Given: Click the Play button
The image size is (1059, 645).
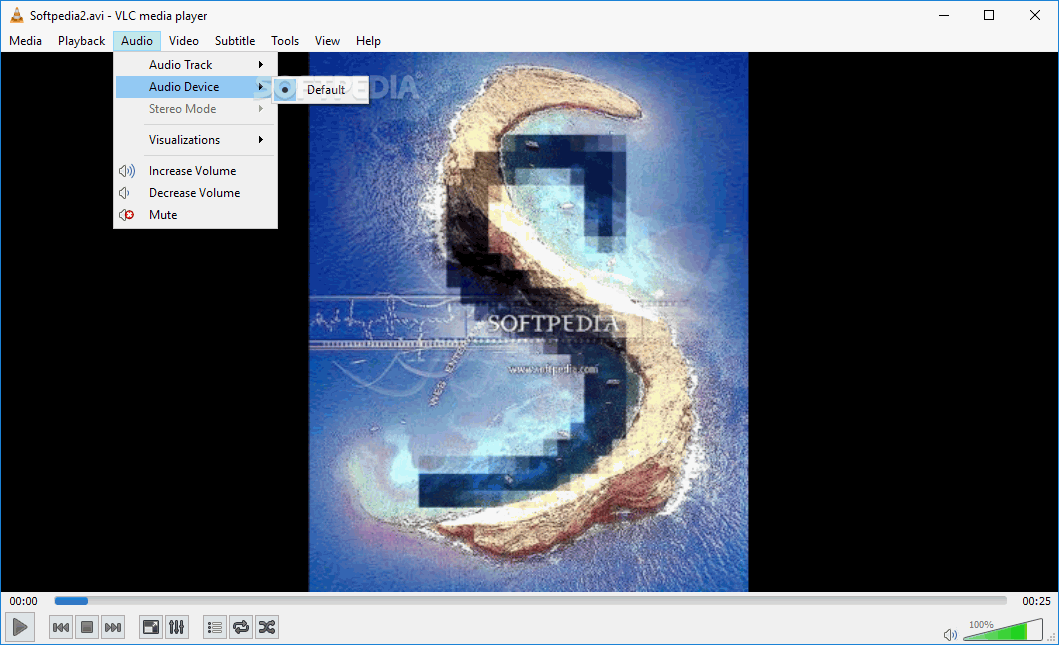Looking at the screenshot, I should 20,627.
